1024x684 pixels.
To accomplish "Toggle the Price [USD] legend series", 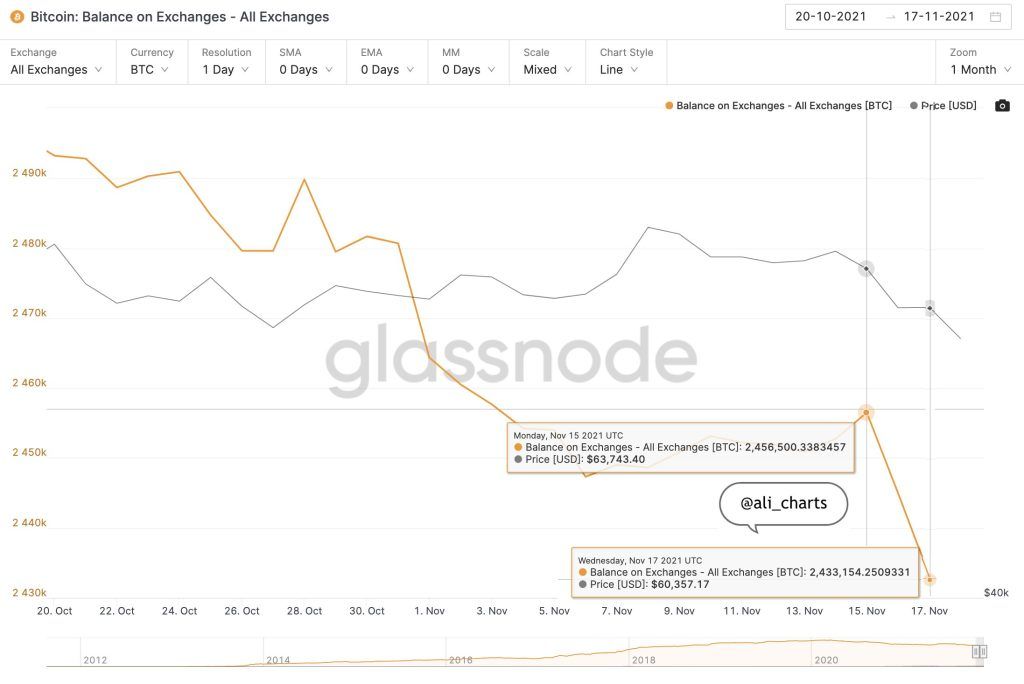I will [946, 106].
